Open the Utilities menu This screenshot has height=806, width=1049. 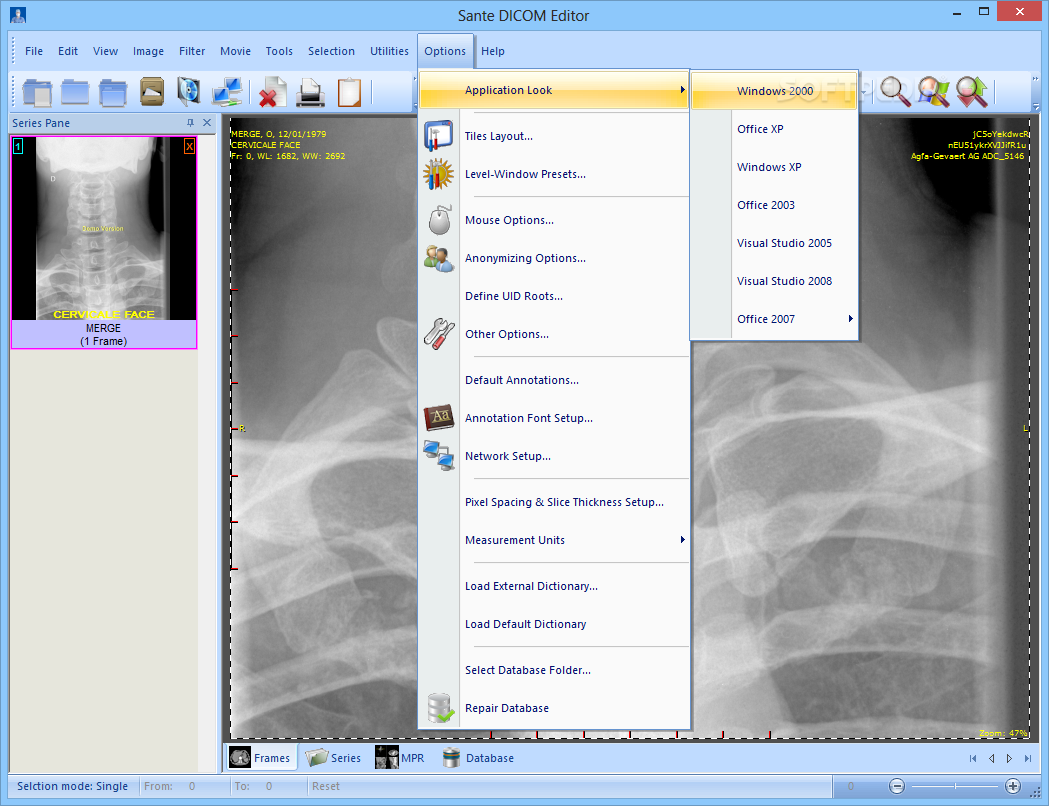[389, 51]
